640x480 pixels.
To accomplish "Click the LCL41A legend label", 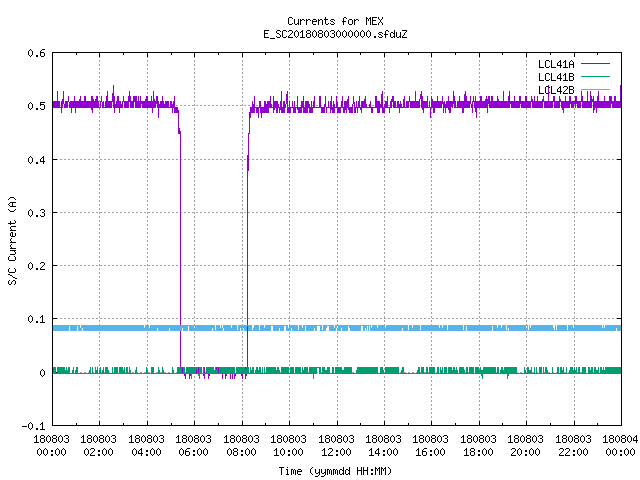I will point(556,64).
